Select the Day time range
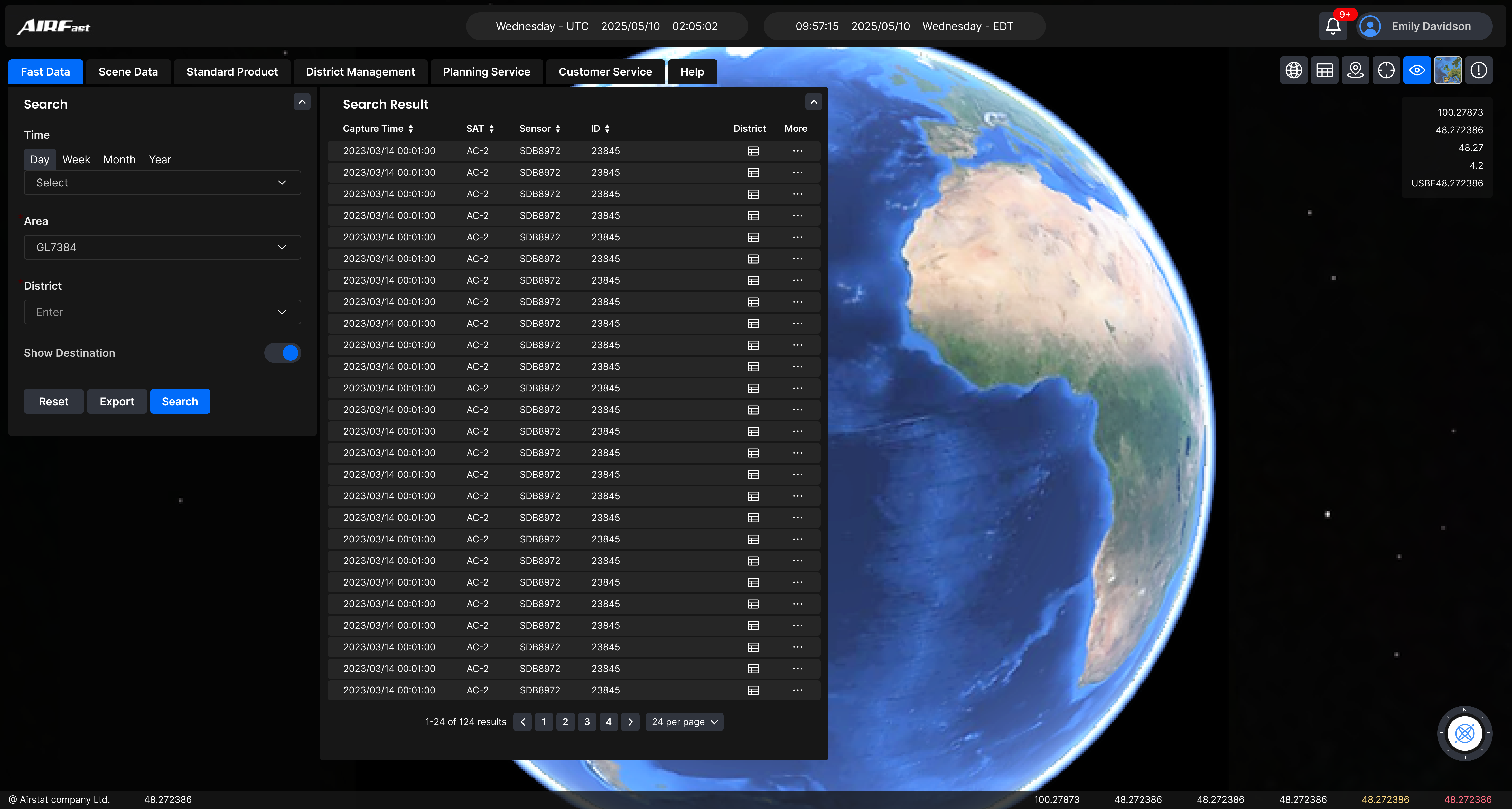The width and height of the screenshot is (1512, 809). click(x=40, y=159)
